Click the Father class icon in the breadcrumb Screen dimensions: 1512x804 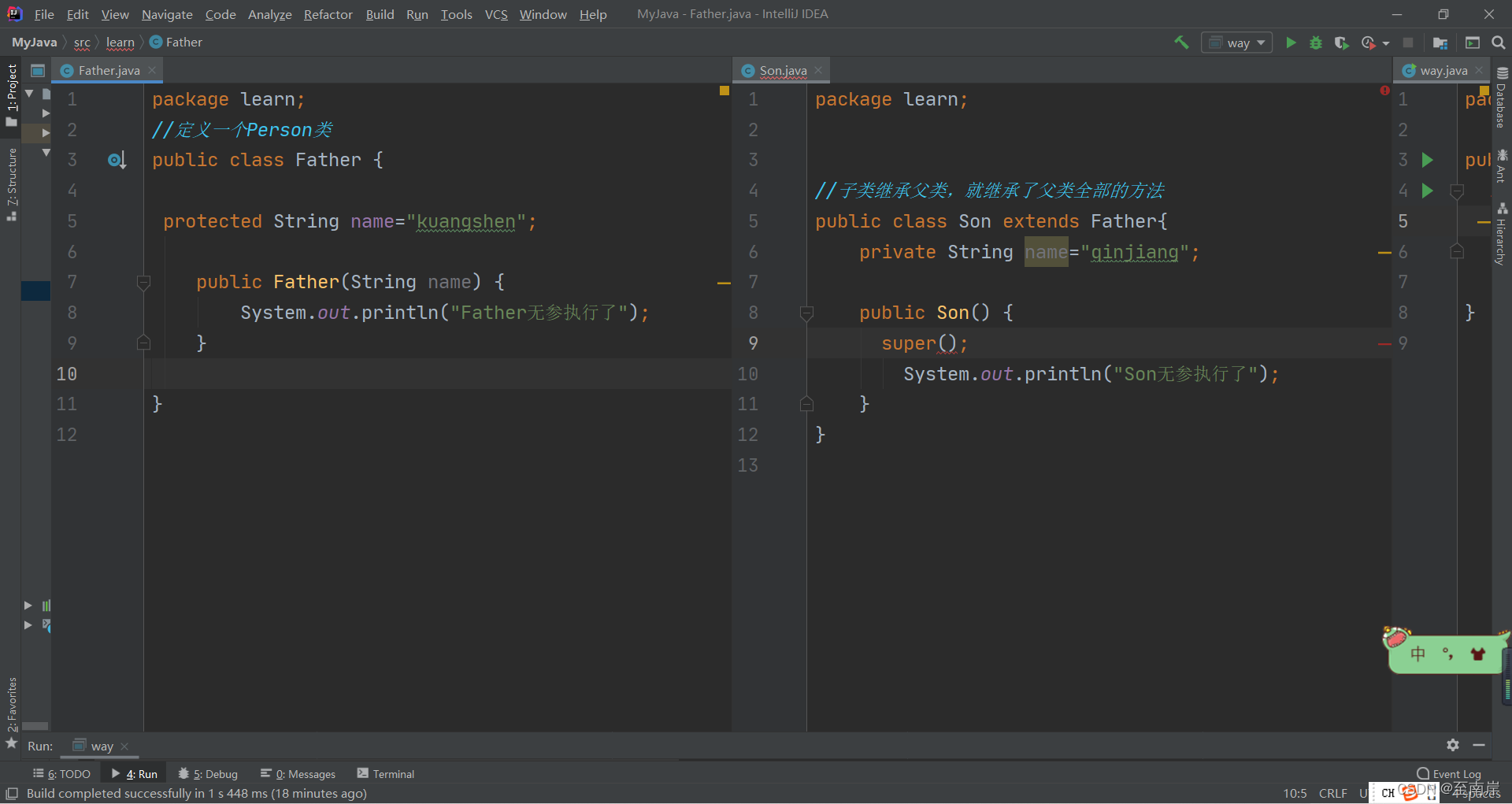pos(156,43)
